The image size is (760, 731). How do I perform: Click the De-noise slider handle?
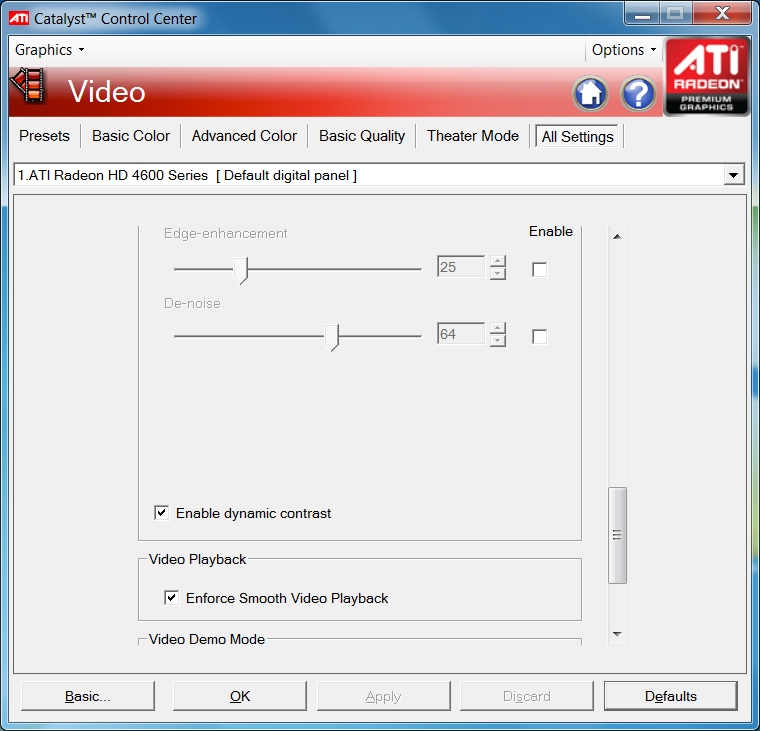(332, 337)
